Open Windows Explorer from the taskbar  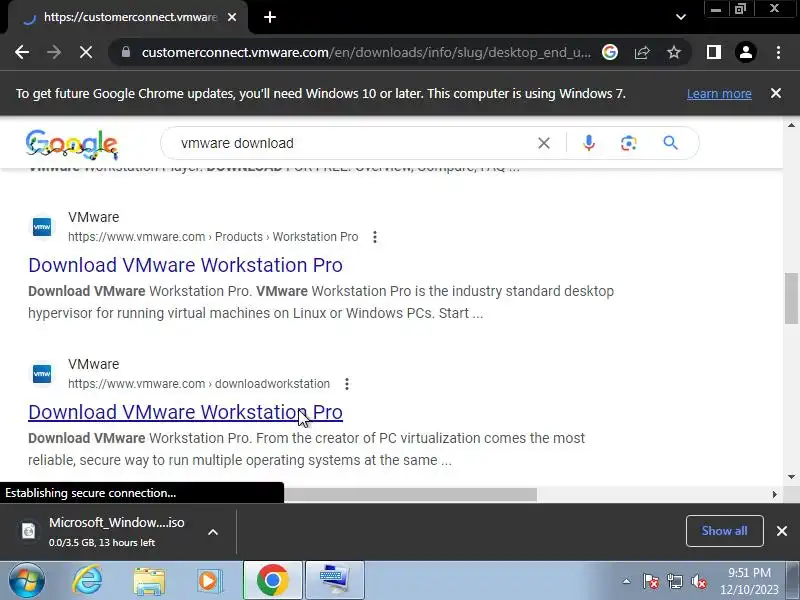148,581
